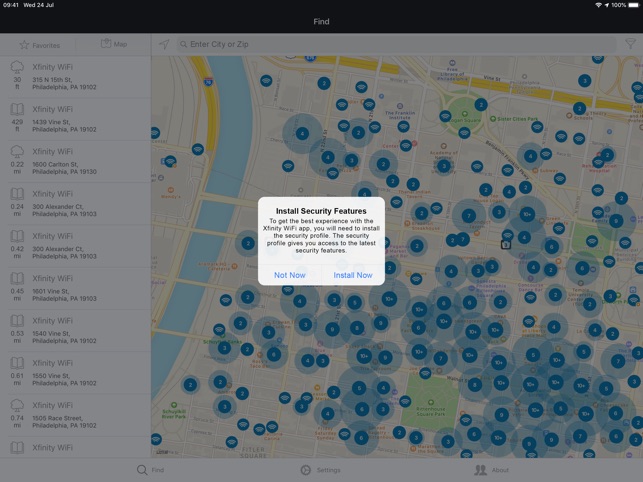Select hotspot at 1600 Carlton St

tap(76, 160)
